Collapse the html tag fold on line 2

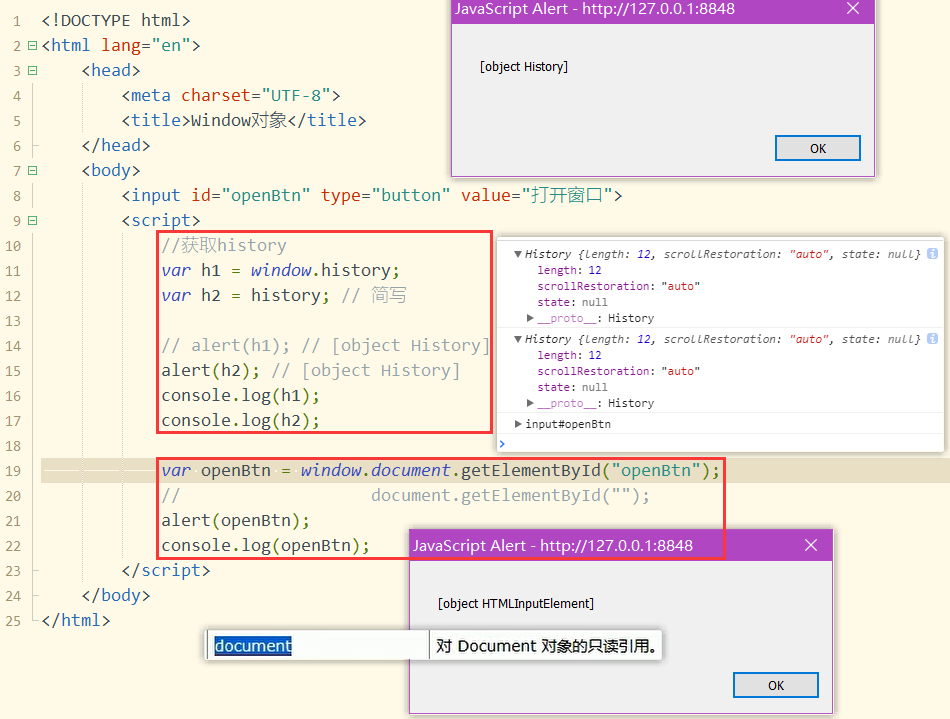click(33, 45)
